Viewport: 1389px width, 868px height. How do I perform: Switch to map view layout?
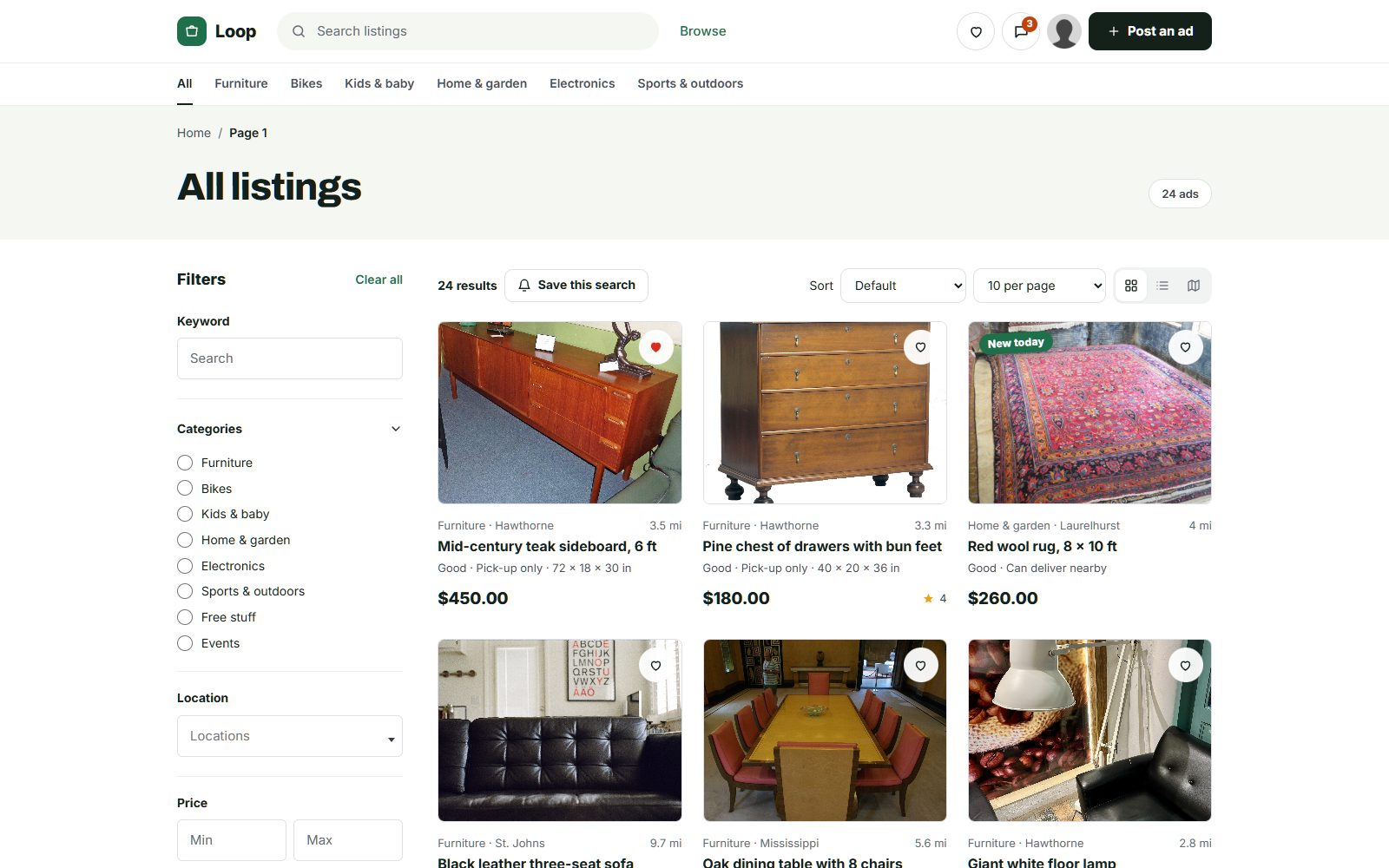click(x=1194, y=286)
